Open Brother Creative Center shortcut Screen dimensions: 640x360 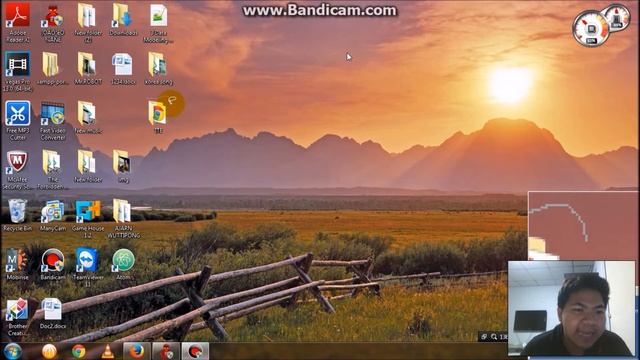pyautogui.click(x=18, y=316)
